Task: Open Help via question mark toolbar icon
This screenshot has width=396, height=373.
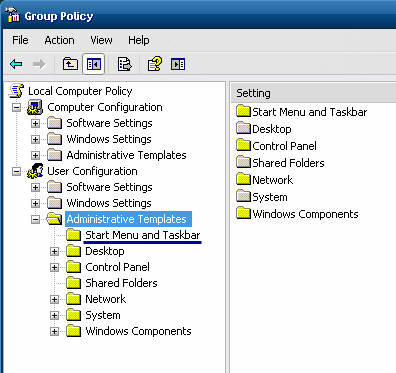Action: (154, 64)
